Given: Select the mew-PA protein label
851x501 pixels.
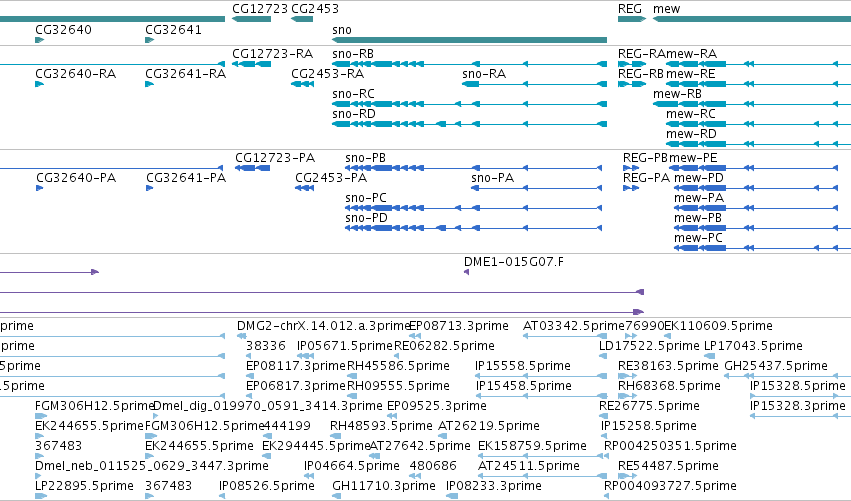Looking at the screenshot, I should click(x=699, y=198).
